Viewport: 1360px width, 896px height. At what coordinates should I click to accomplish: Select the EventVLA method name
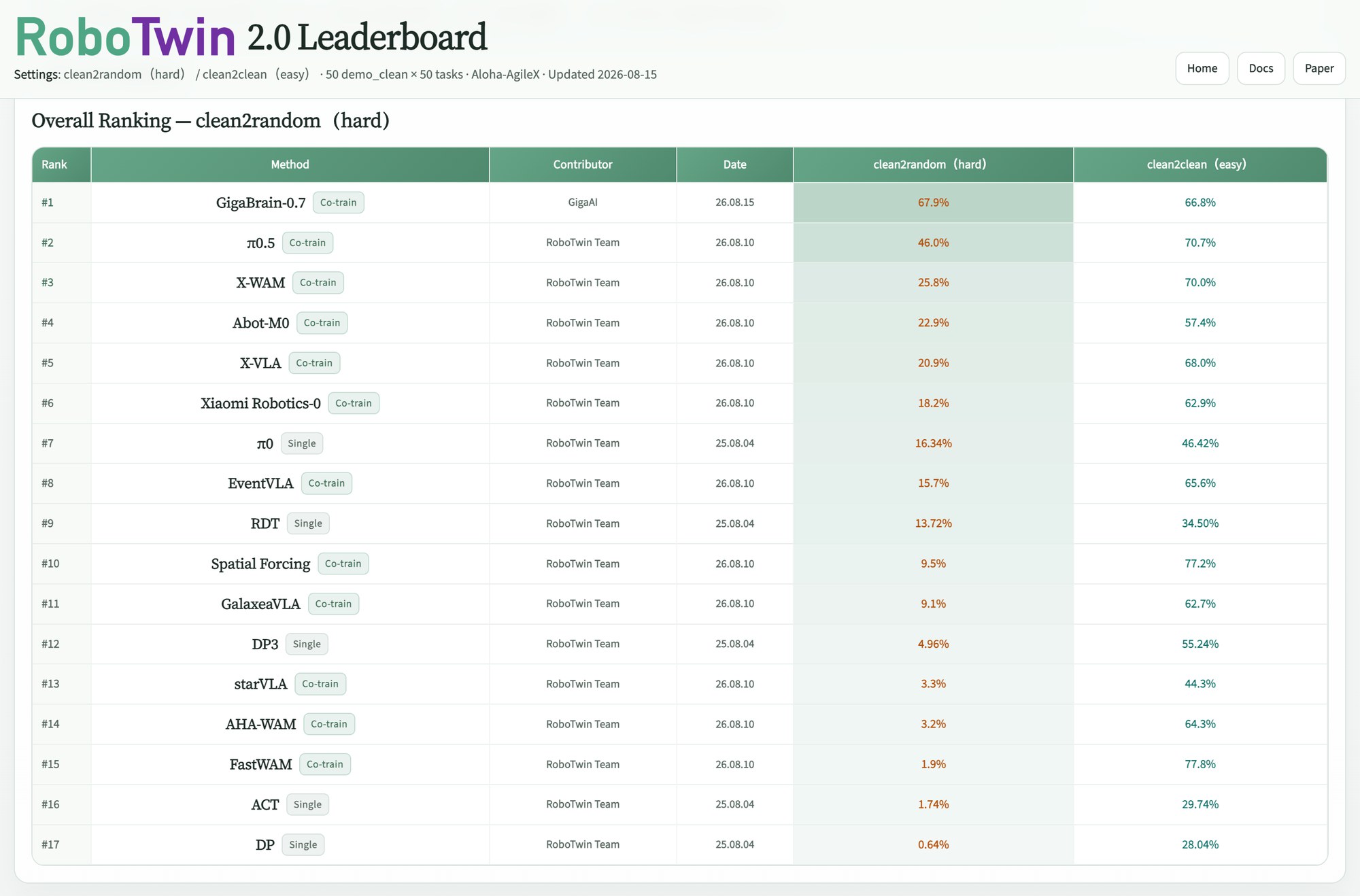pyautogui.click(x=260, y=483)
